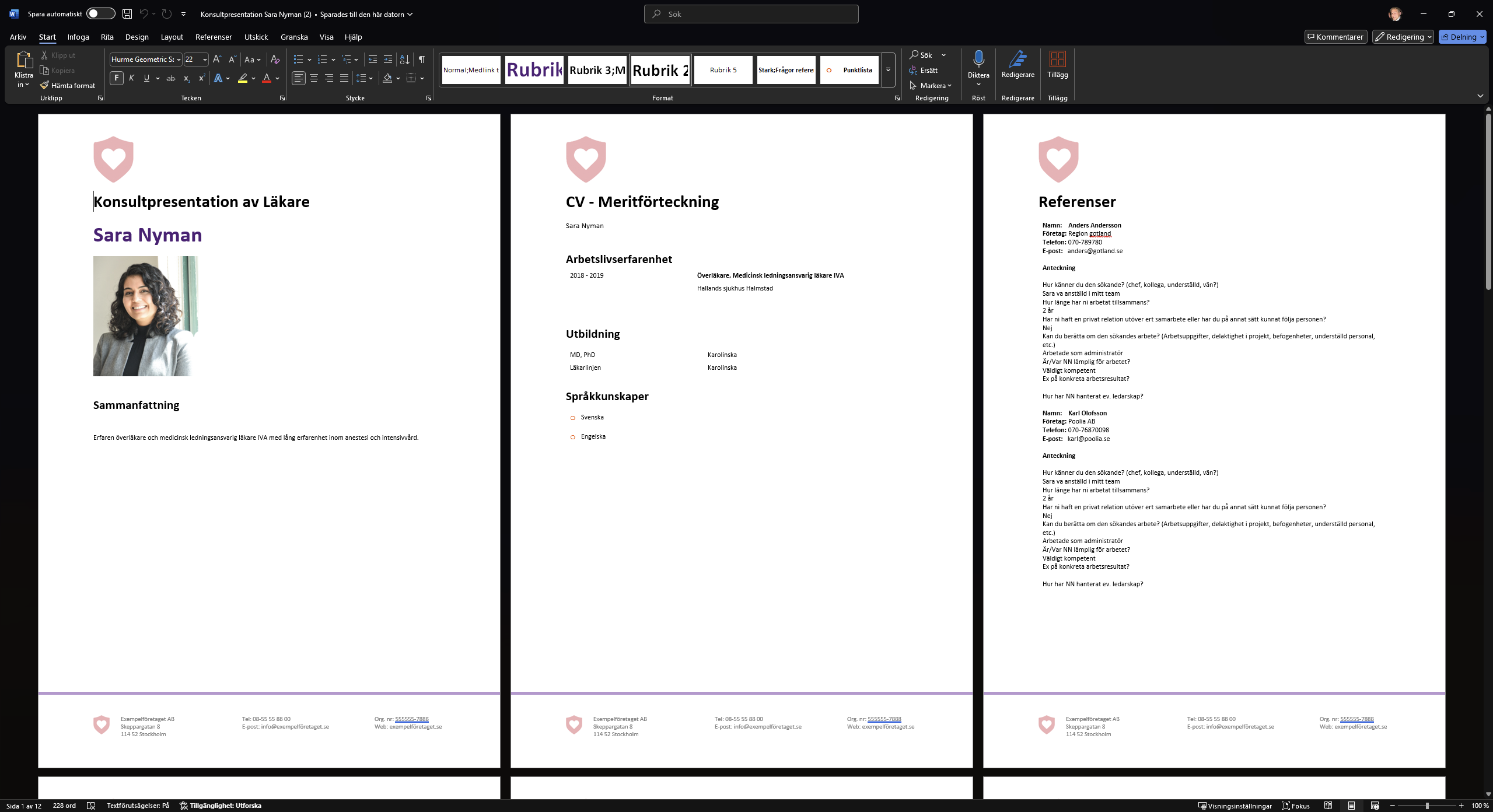1493x812 pixels.
Task: Click in the Sök search field
Action: click(x=751, y=14)
